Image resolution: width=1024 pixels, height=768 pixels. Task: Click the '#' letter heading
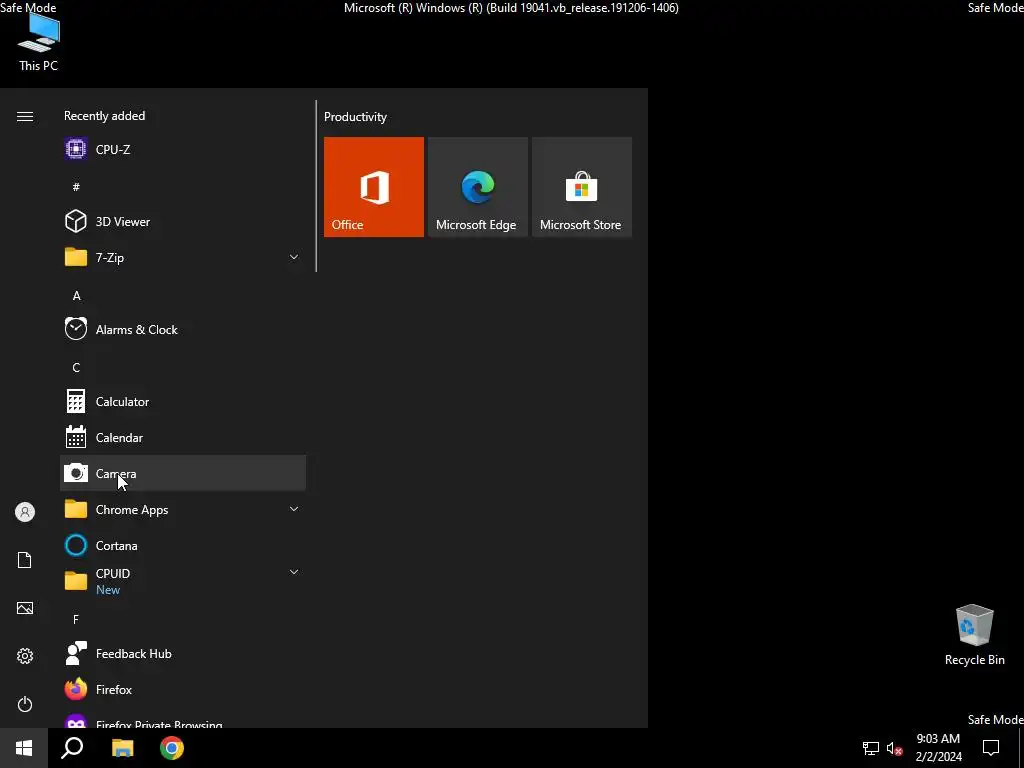(76, 187)
